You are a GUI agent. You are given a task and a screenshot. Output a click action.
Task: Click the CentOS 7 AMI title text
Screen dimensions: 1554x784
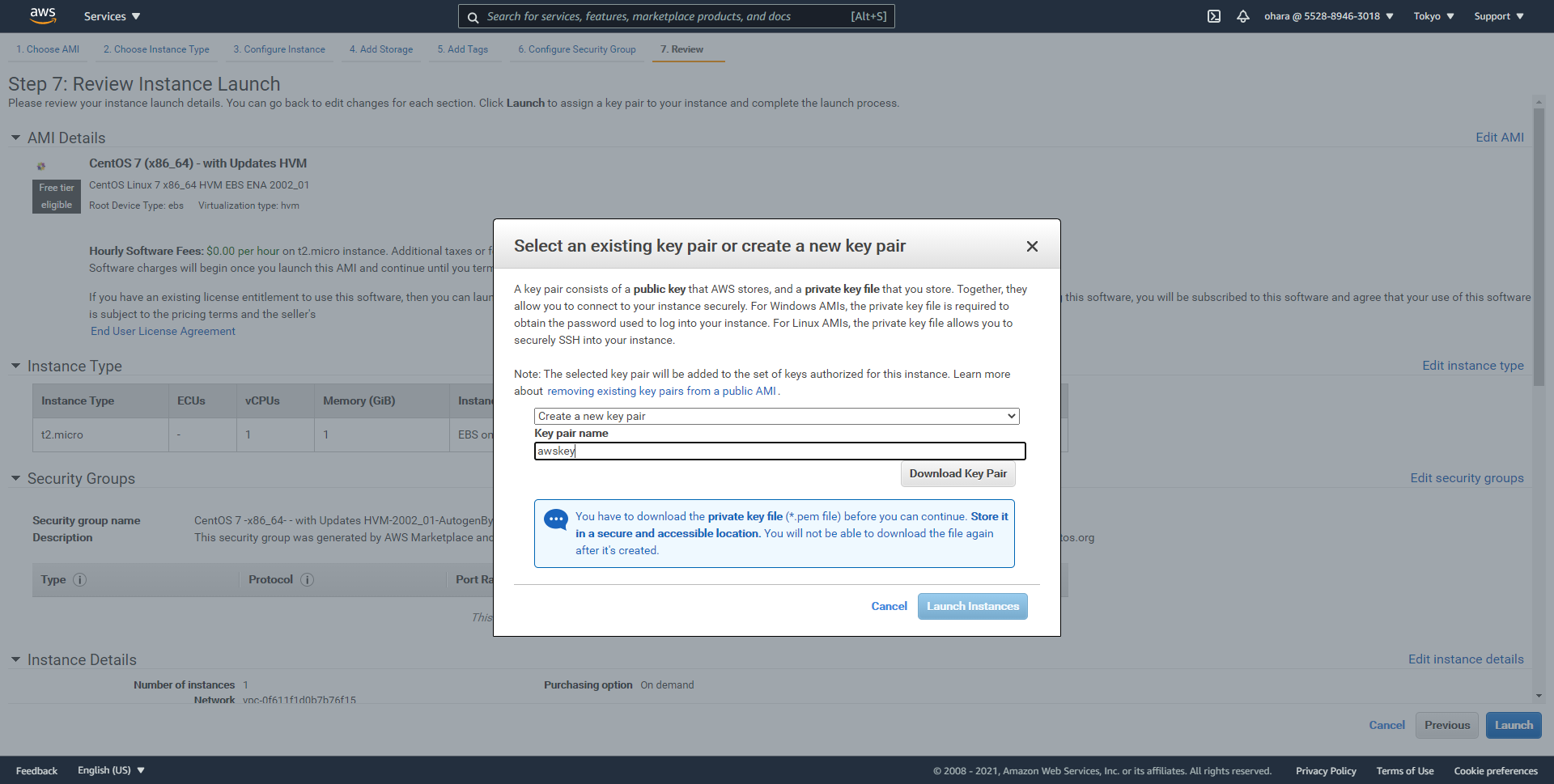tap(197, 163)
